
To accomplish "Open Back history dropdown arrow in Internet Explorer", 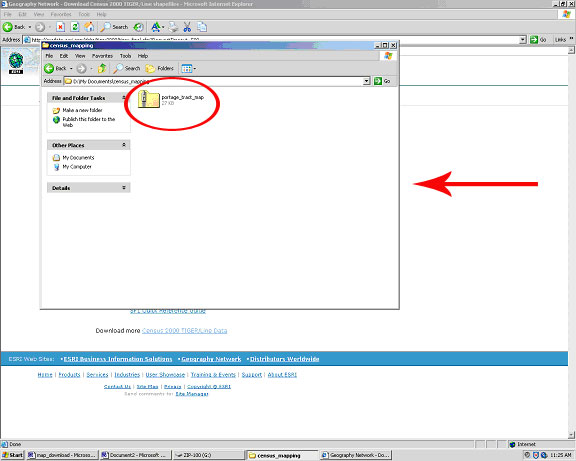I will click(x=30, y=27).
